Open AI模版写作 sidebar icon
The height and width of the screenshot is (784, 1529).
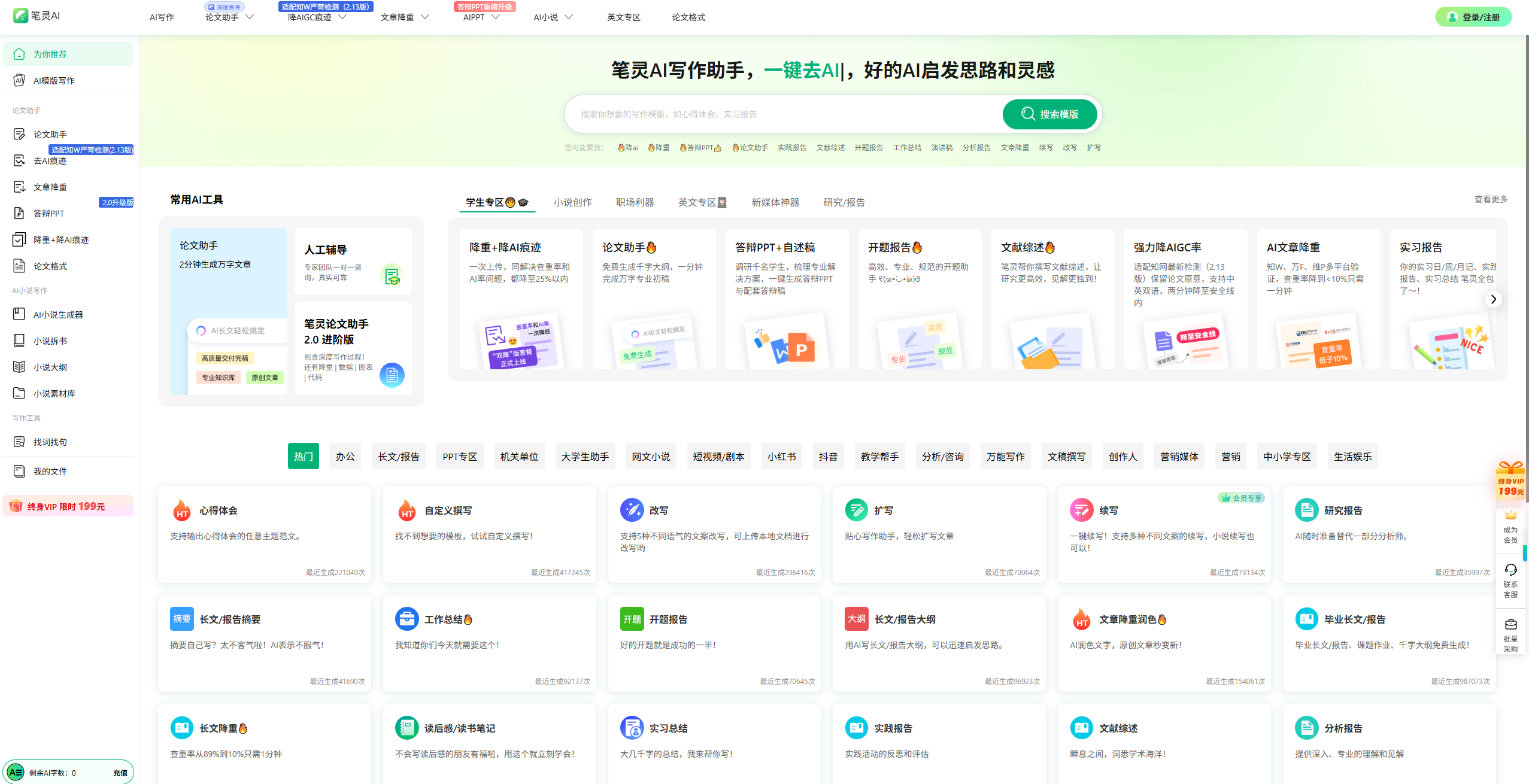19,80
